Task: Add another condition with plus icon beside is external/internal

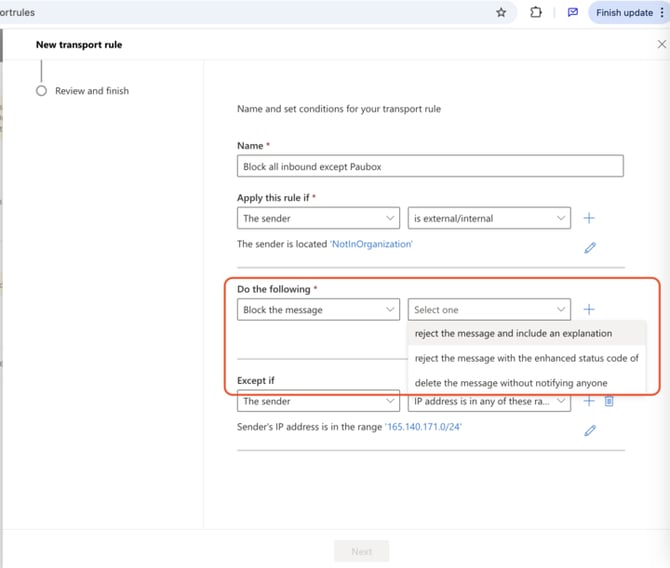Action: pos(589,218)
